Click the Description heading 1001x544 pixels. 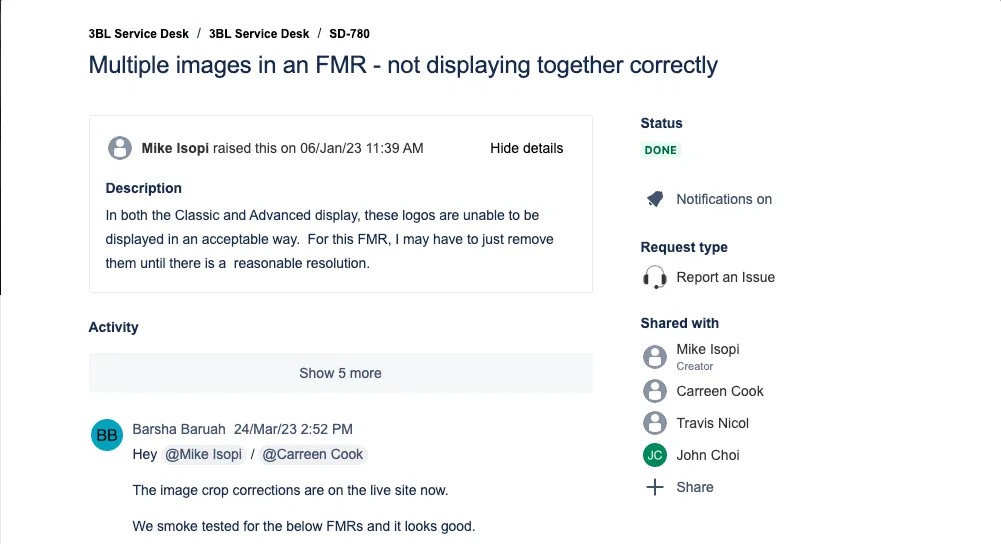144,188
